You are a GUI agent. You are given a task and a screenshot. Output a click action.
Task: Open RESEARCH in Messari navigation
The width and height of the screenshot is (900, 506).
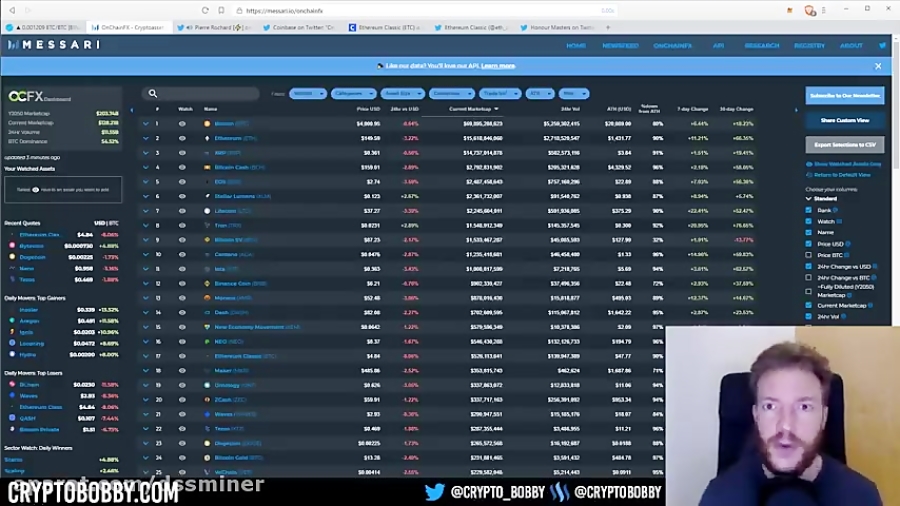coord(762,45)
